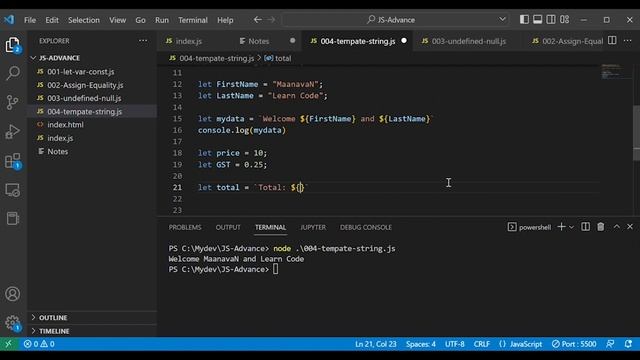Switch to the DEBUG CONSOLE tab

(x=366, y=227)
